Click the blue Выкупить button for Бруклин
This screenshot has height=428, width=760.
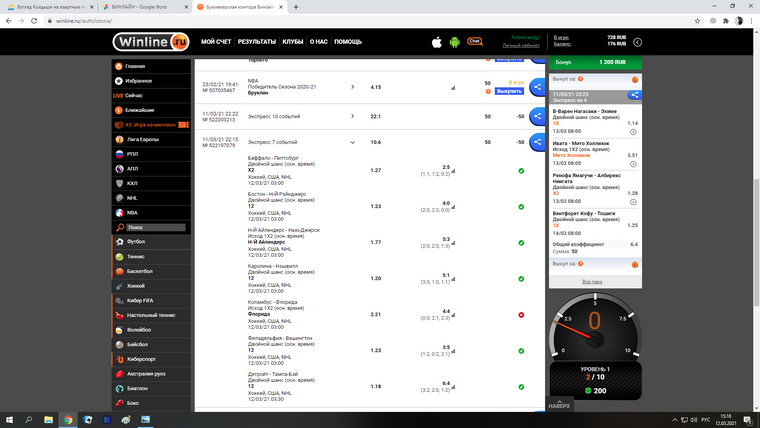pyautogui.click(x=509, y=91)
